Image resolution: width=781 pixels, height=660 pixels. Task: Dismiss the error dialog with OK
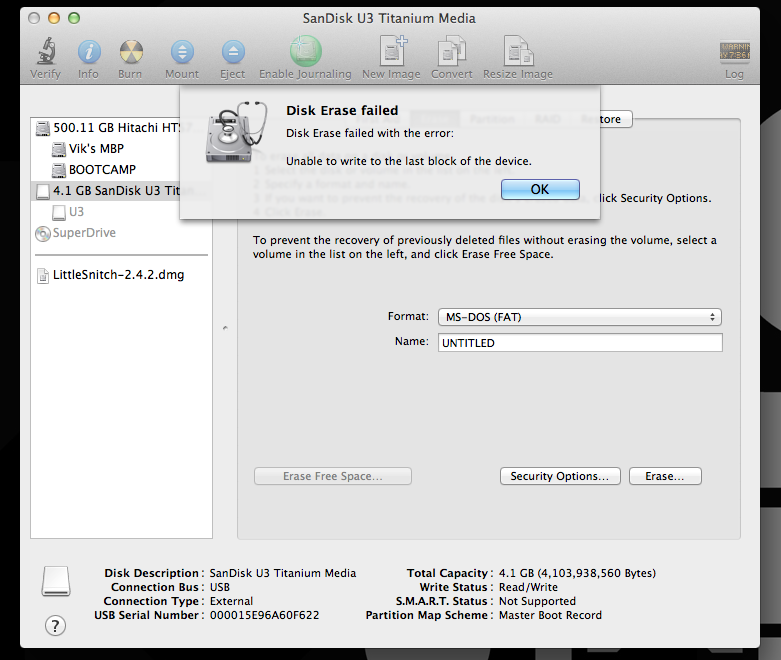(540, 190)
